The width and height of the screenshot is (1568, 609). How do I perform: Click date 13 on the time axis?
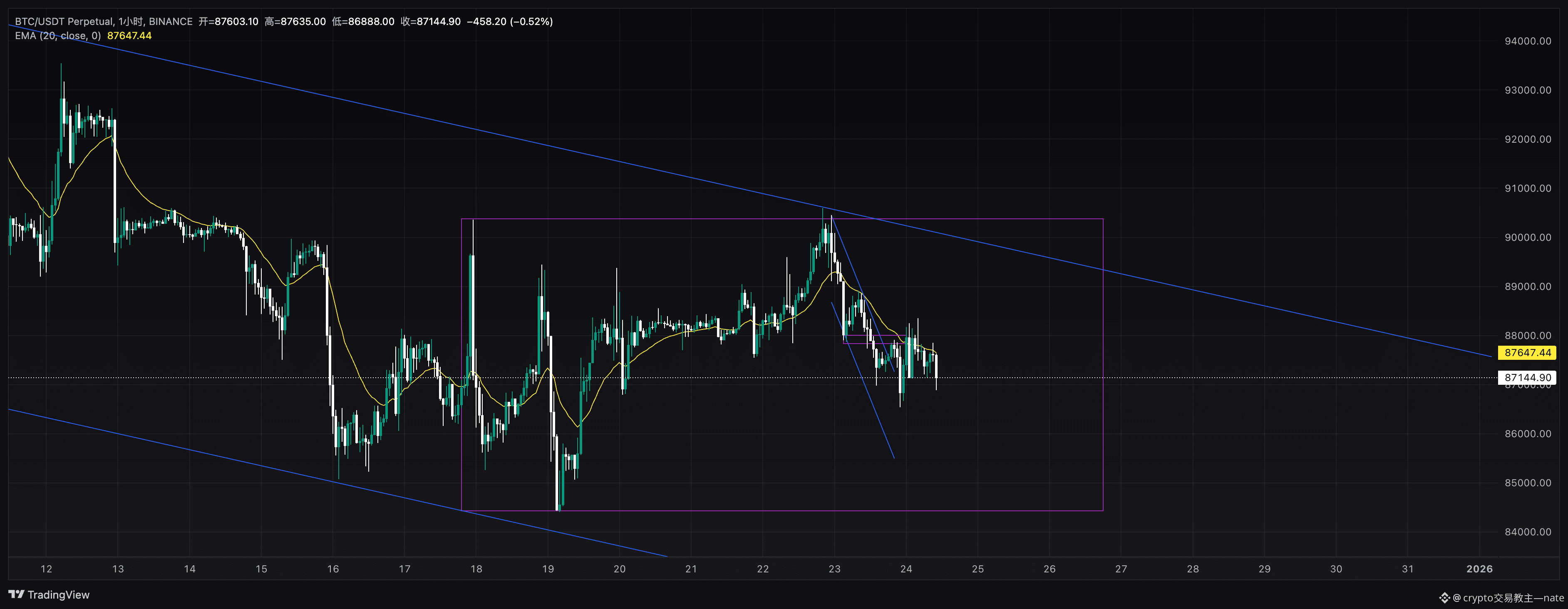(118, 569)
